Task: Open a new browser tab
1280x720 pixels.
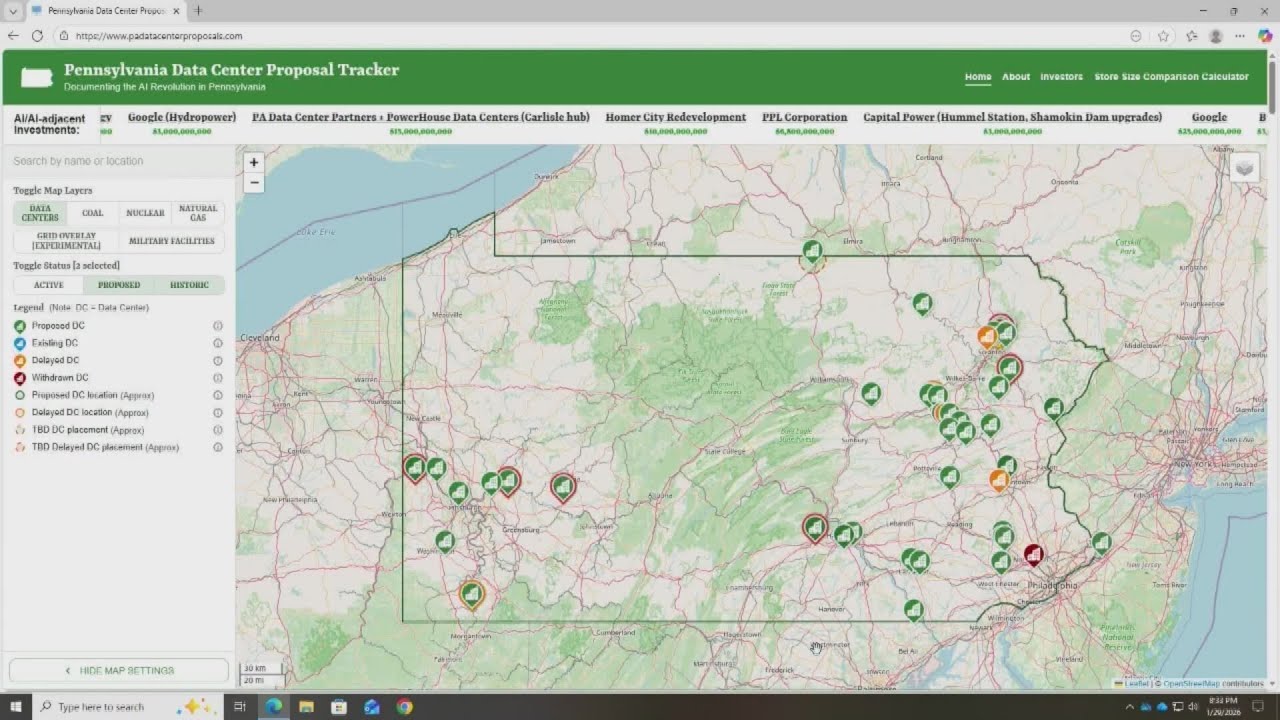Action: (x=198, y=10)
